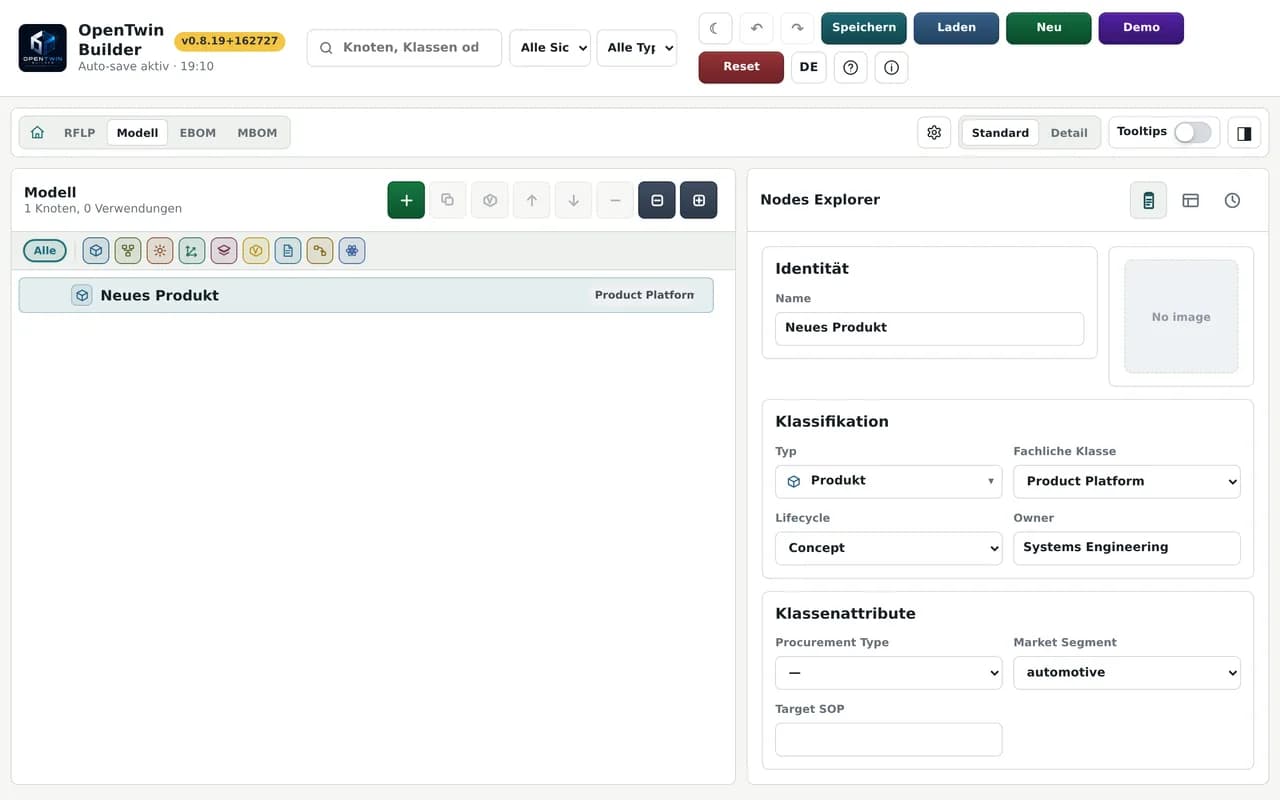Click the hexagon usage icon in model toolbar
The width and height of the screenshot is (1280, 800).
coord(490,200)
